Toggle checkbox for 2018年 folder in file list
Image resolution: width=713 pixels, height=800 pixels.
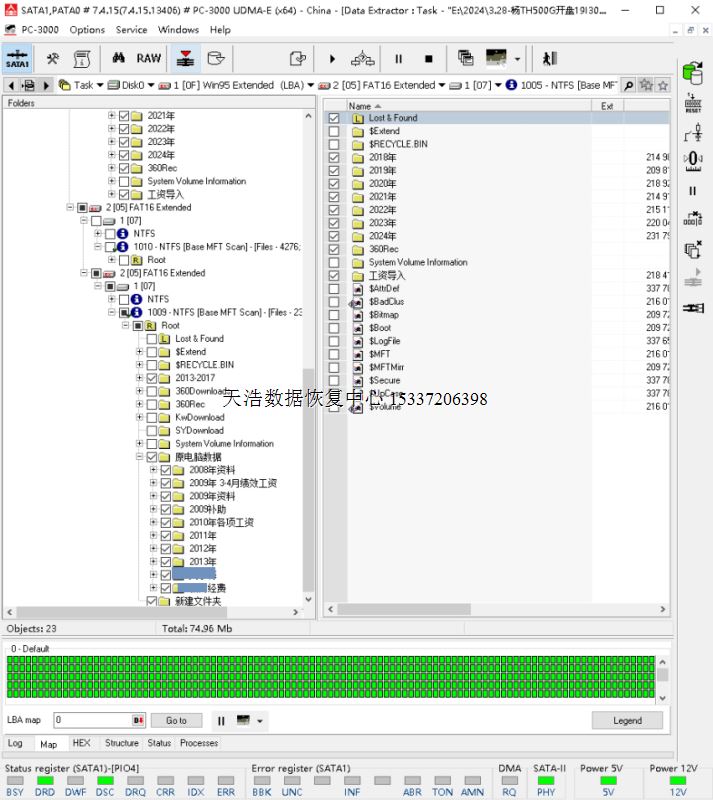point(334,157)
